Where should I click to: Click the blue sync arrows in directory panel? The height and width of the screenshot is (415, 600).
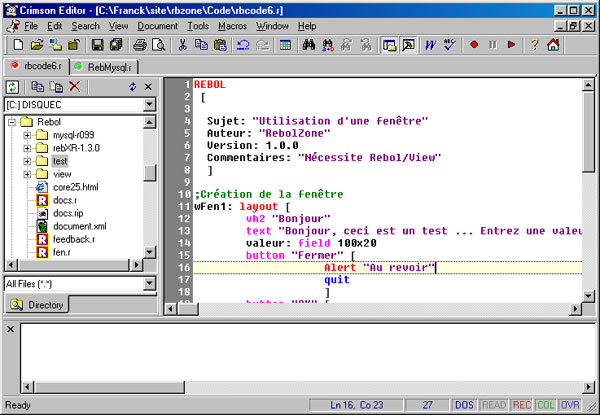[x=132, y=87]
